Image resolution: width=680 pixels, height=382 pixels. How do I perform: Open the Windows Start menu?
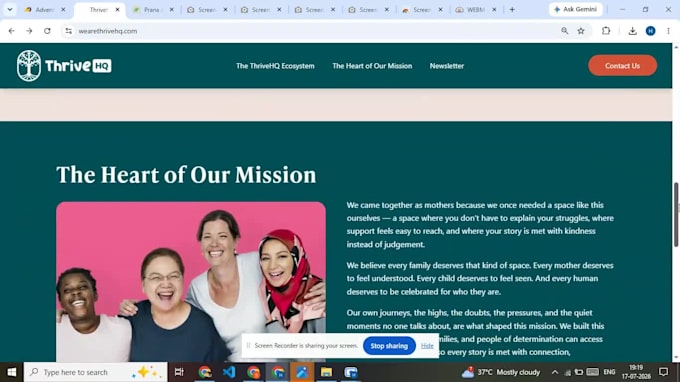coord(12,372)
